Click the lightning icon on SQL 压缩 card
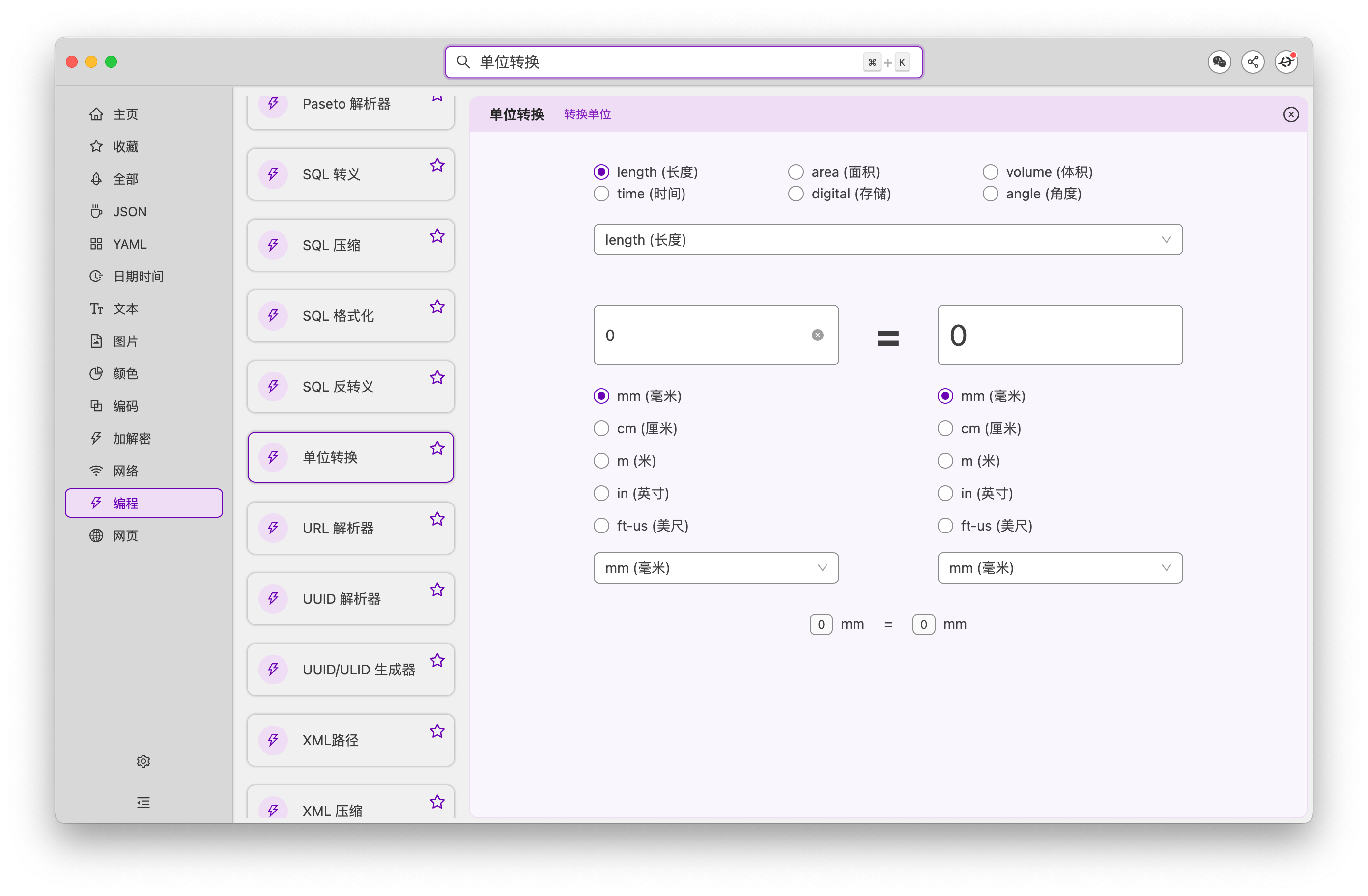 tap(273, 245)
